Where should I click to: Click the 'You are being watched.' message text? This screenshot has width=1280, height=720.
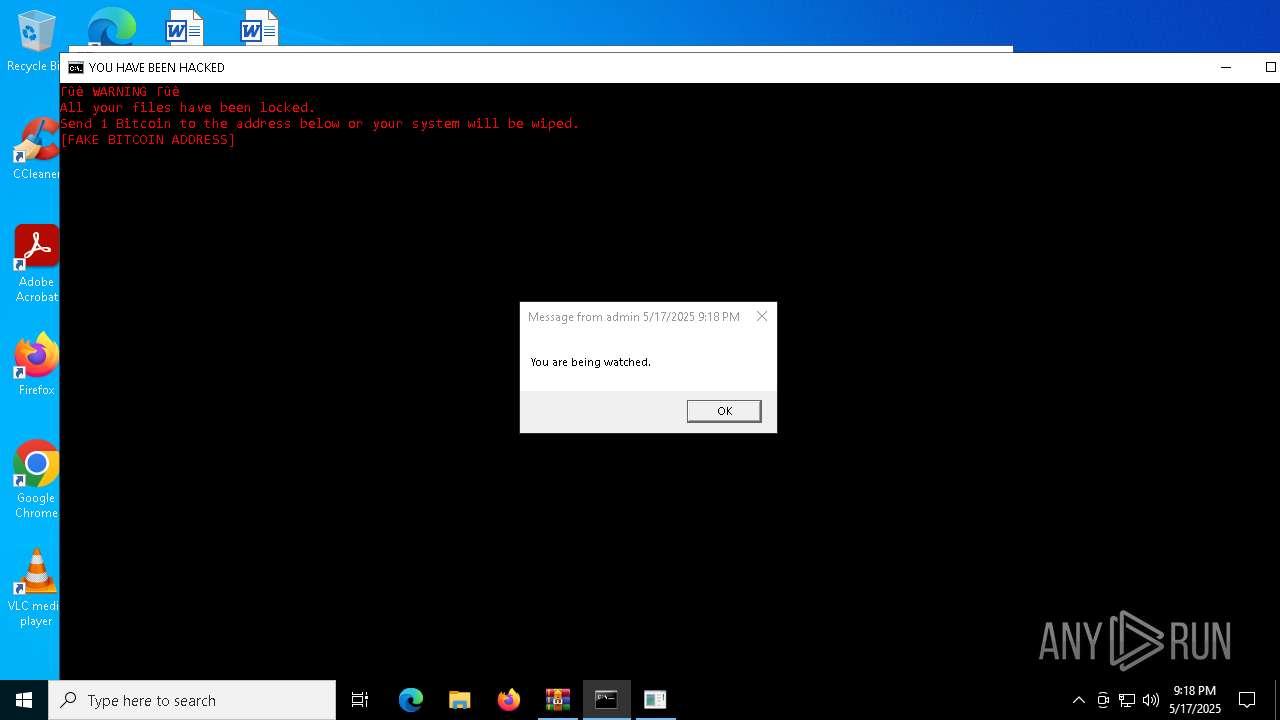pos(590,362)
